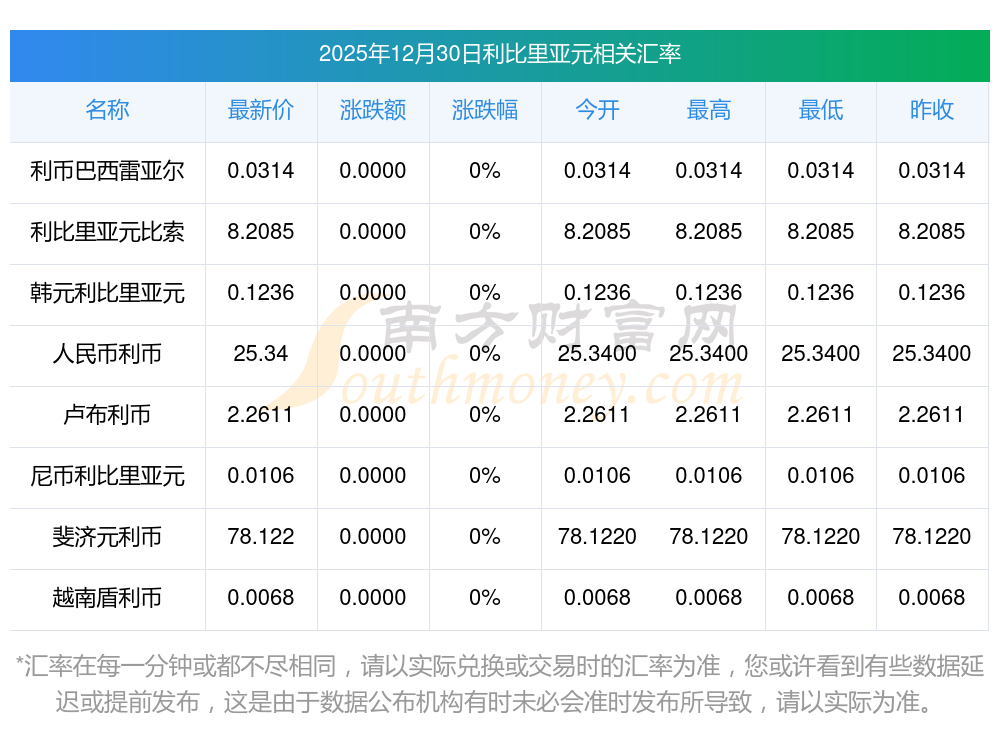The height and width of the screenshot is (733, 1000).
Task: Click 涨跌额 0.0000 in 利比里亚元比索 row
Action: click(x=373, y=232)
